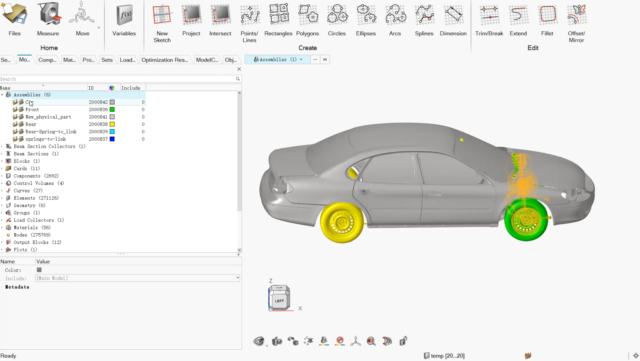This screenshot has height=361, width=640.
Task: Select the Dimension tool
Action: (453, 19)
